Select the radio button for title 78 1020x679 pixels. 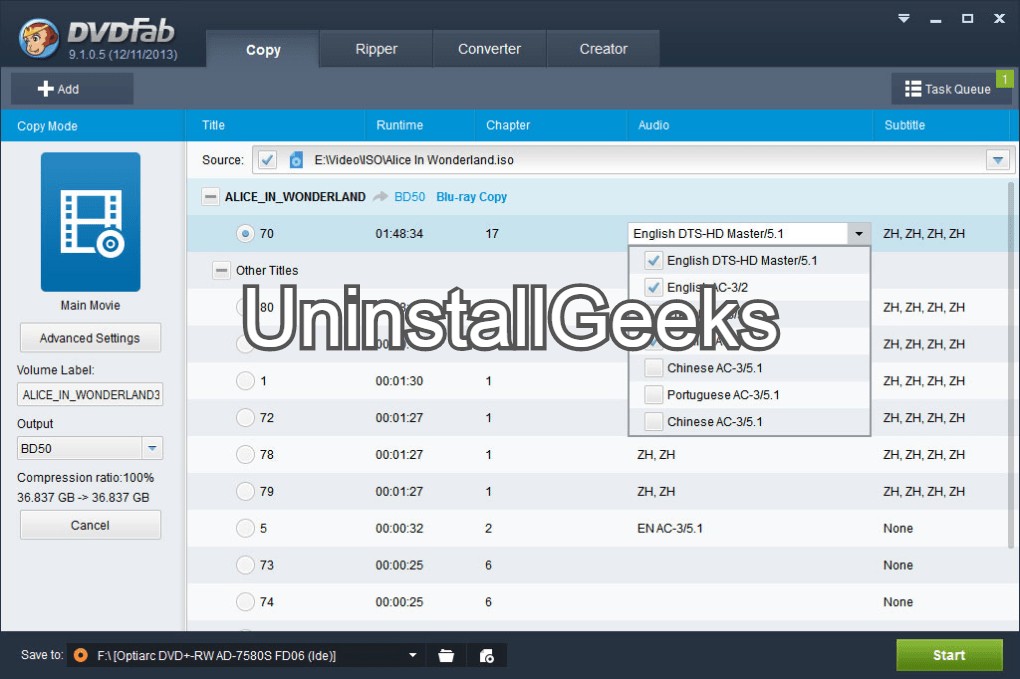(245, 454)
